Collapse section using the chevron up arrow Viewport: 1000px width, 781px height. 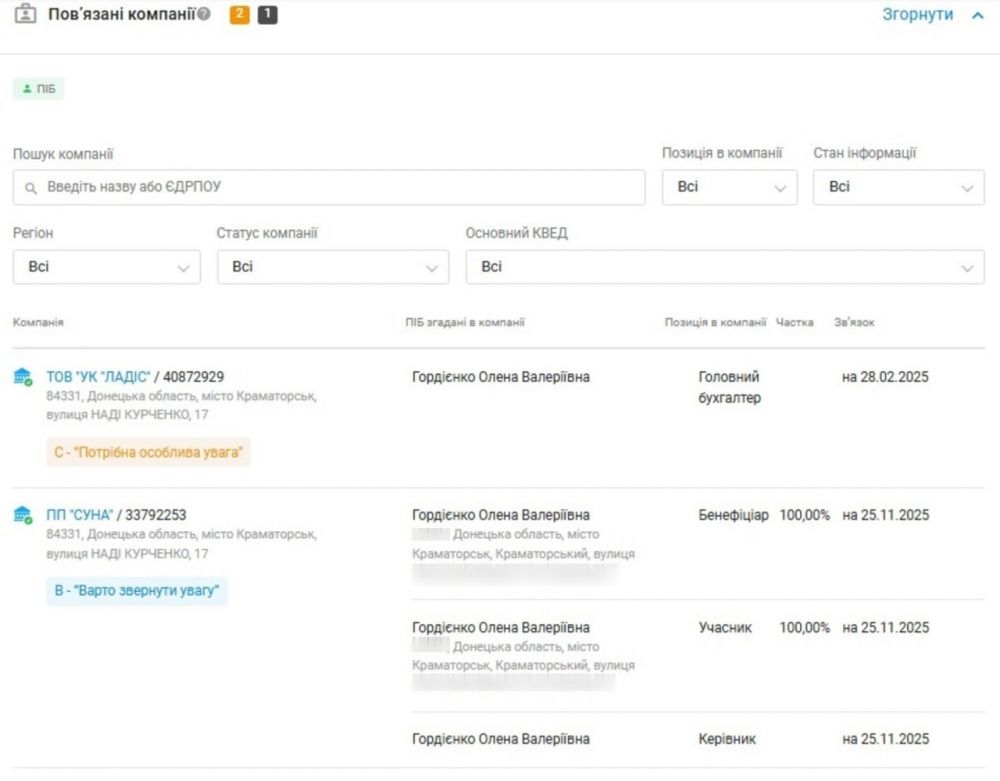point(977,16)
